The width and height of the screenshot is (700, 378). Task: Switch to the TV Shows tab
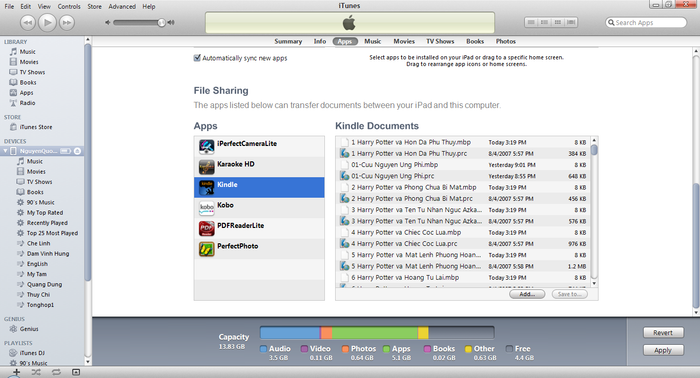pyautogui.click(x=440, y=41)
